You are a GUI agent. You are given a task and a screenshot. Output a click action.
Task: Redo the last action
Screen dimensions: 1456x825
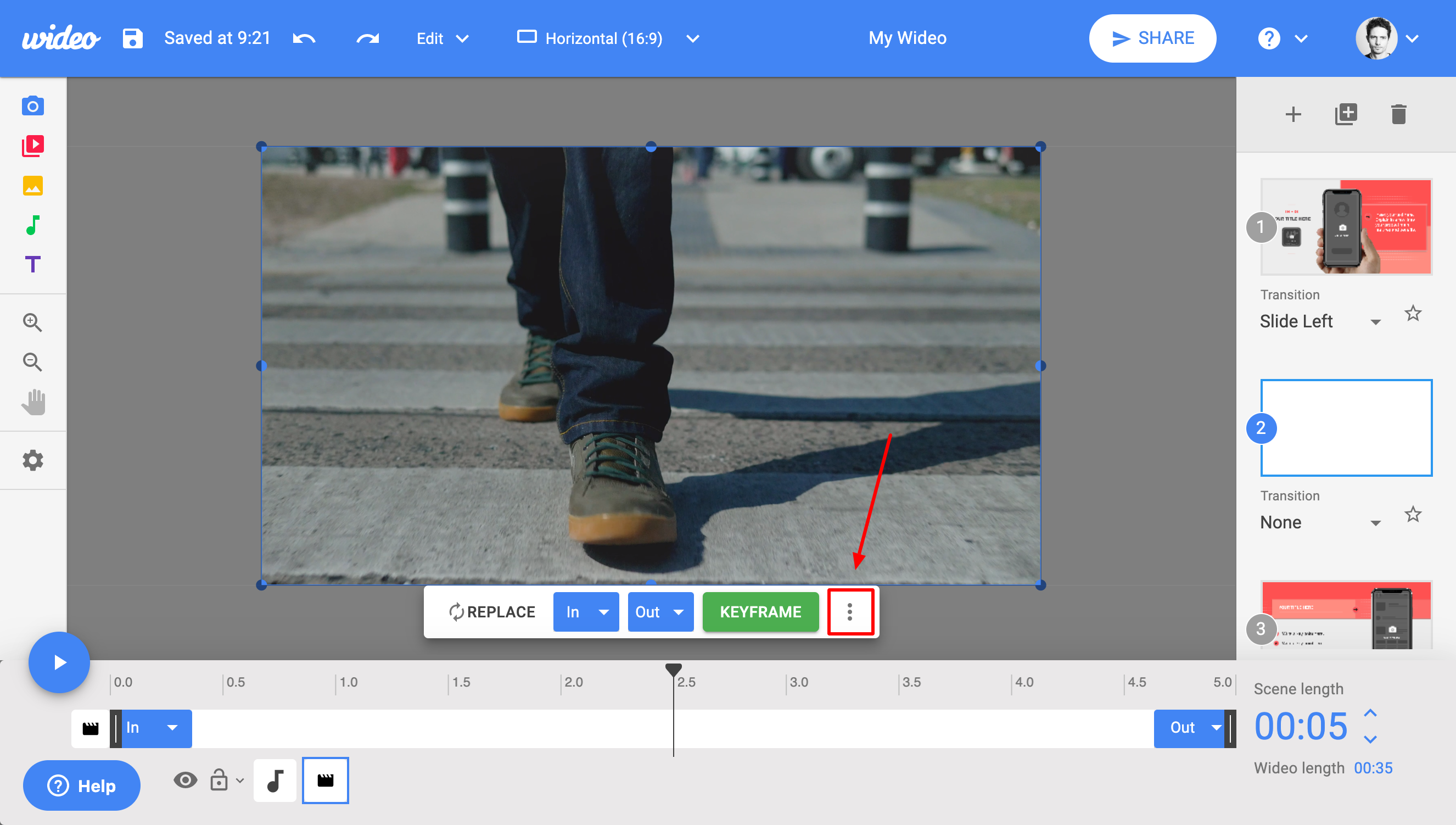[367, 38]
